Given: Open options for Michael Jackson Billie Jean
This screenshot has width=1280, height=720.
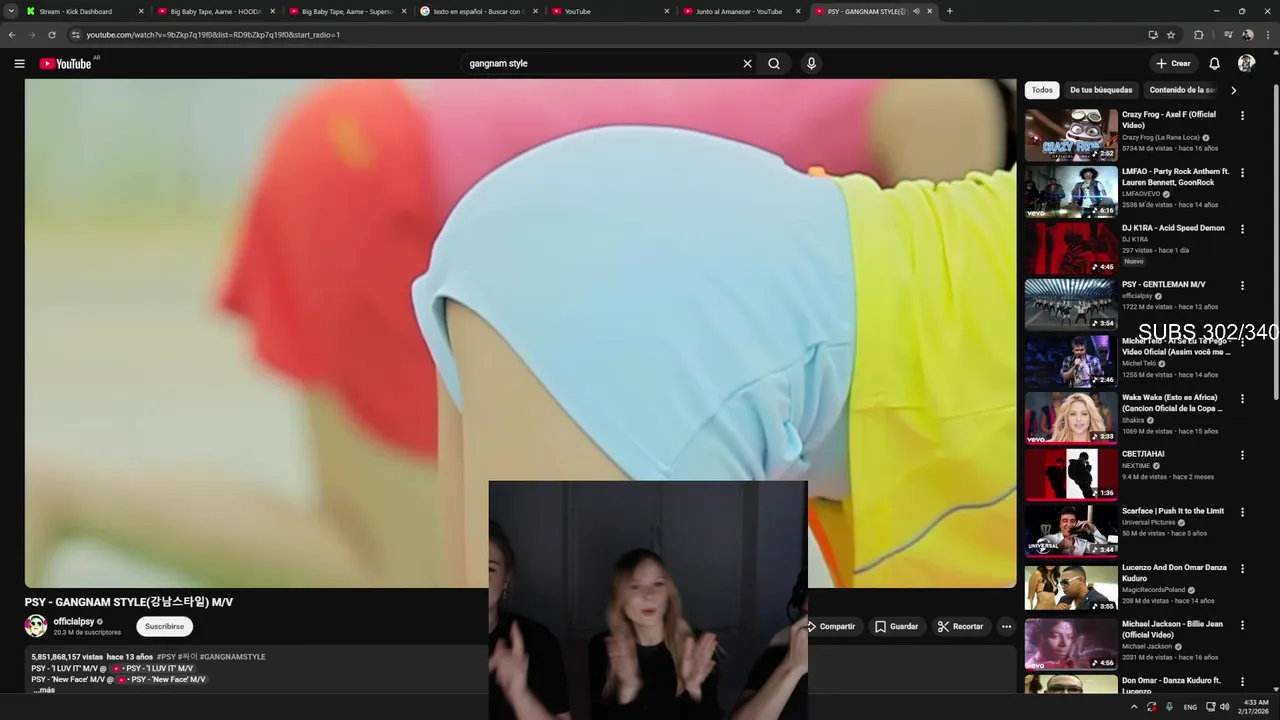Looking at the screenshot, I should (1243, 625).
